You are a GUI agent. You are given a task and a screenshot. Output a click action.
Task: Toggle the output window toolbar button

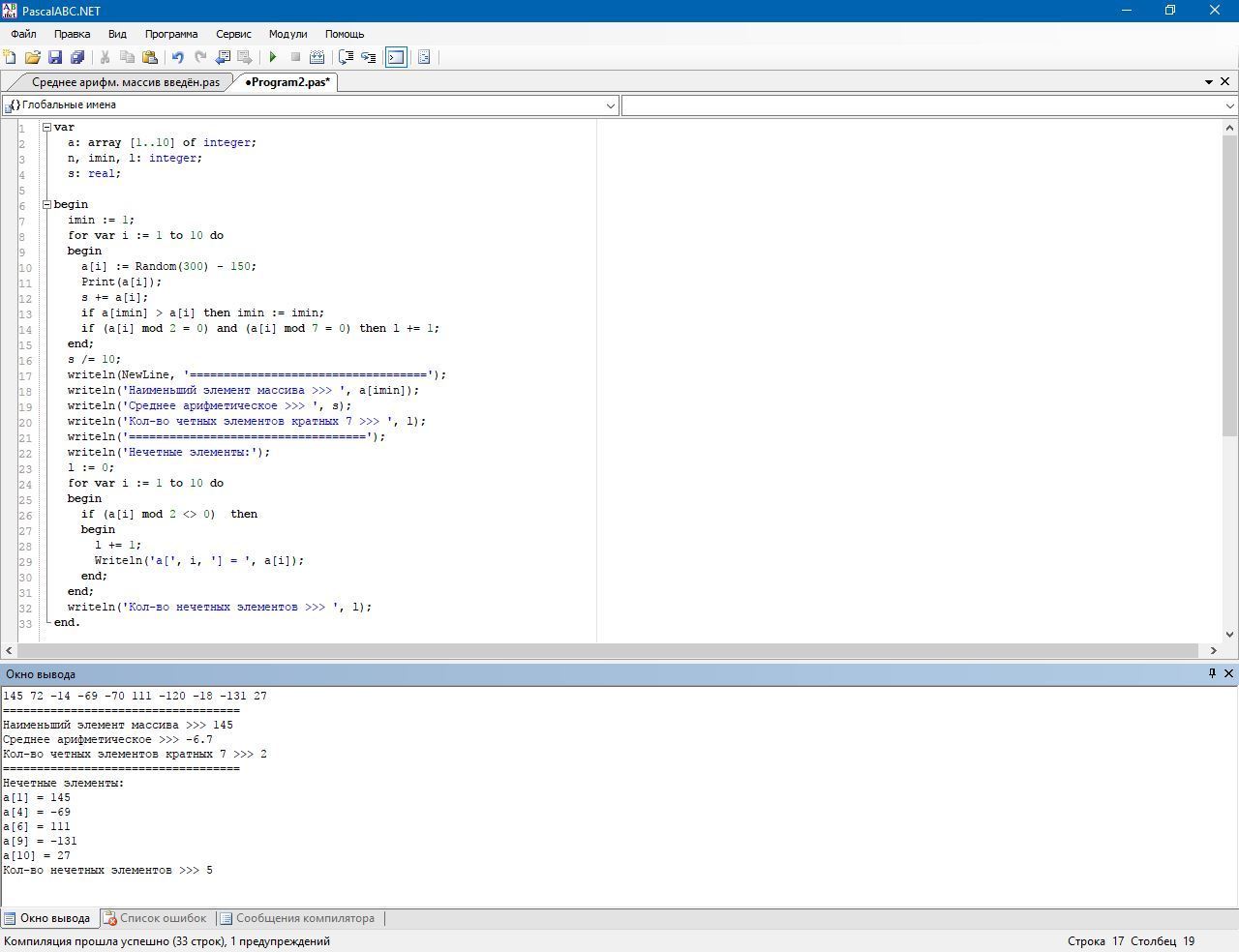pos(396,57)
